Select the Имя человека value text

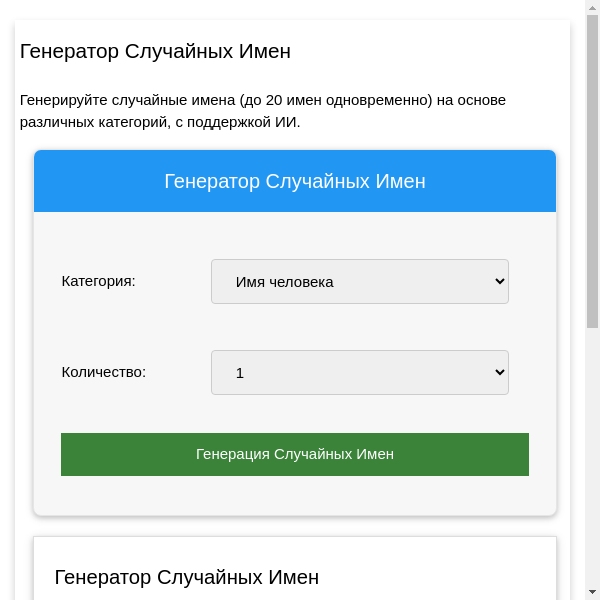click(x=284, y=282)
